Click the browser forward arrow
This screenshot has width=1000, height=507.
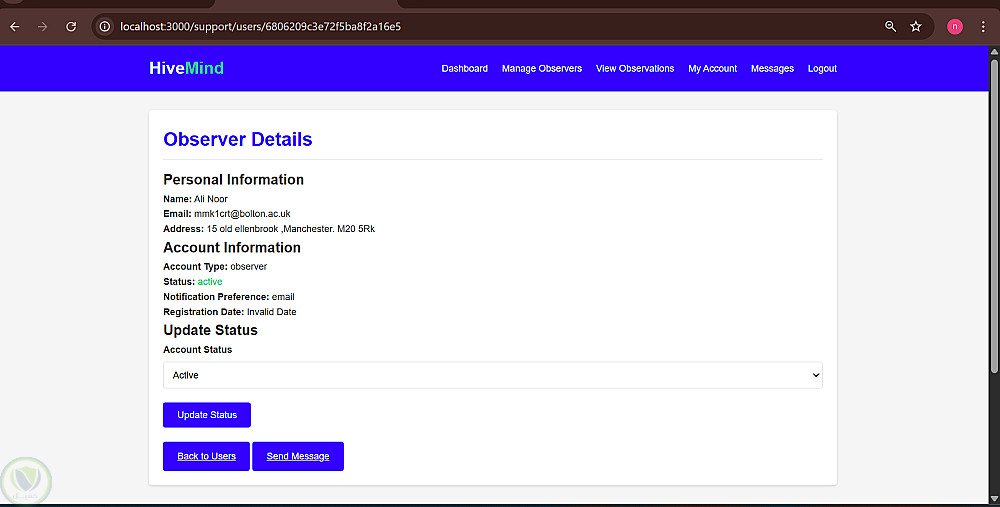pos(43,27)
